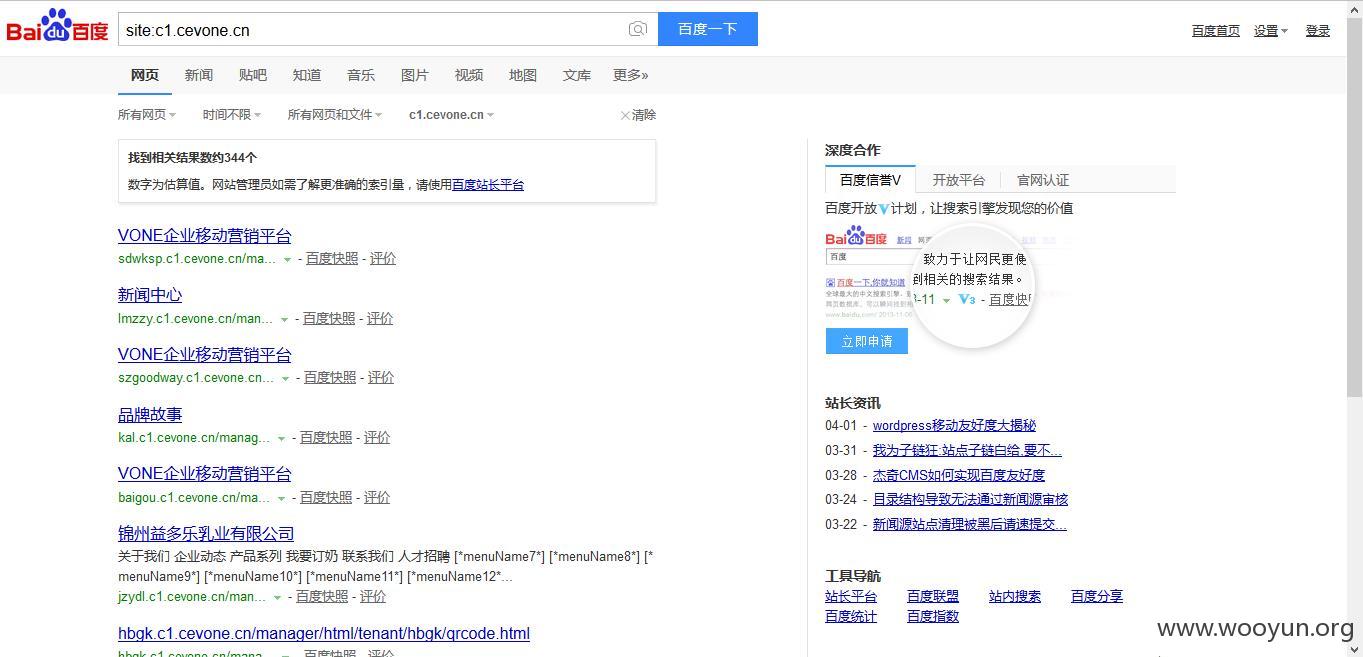Click the Baidu search button 百度一下
Viewport: 1363px width, 657px height.
click(x=708, y=29)
